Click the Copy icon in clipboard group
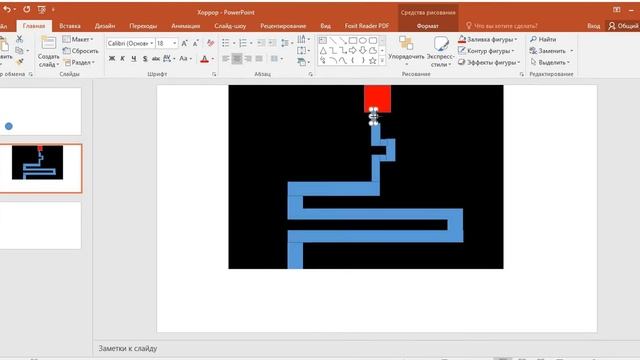This screenshot has width=640, height=360. (19, 51)
